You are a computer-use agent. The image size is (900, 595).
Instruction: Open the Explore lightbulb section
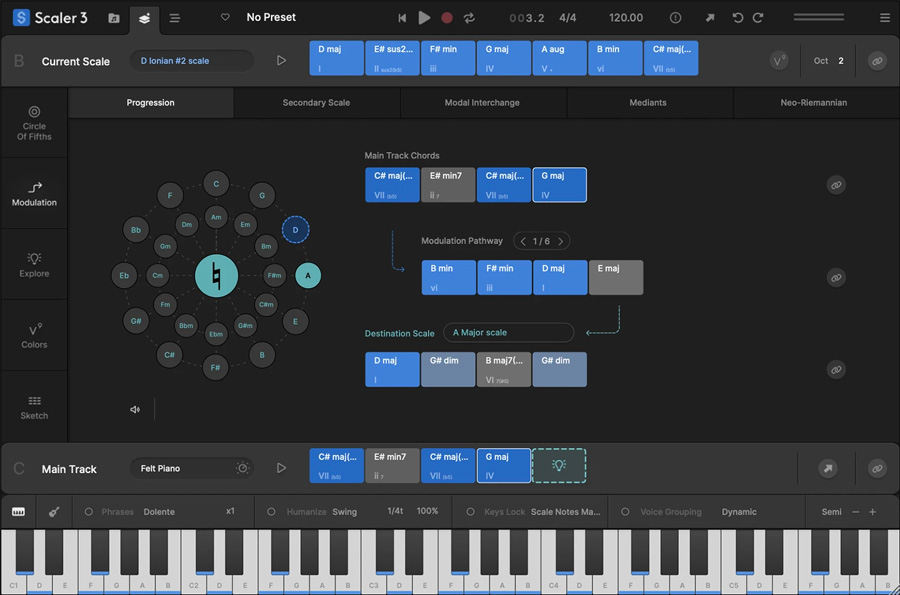coord(34,264)
